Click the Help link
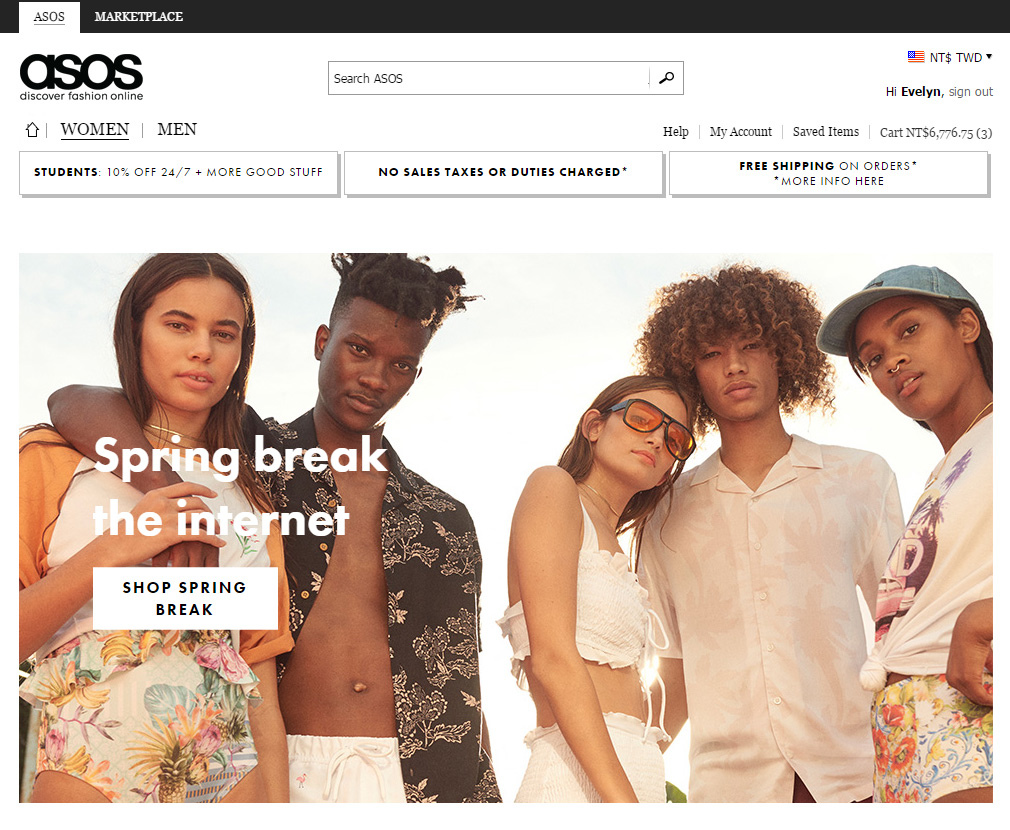Image resolution: width=1010 pixels, height=830 pixels. tap(676, 131)
